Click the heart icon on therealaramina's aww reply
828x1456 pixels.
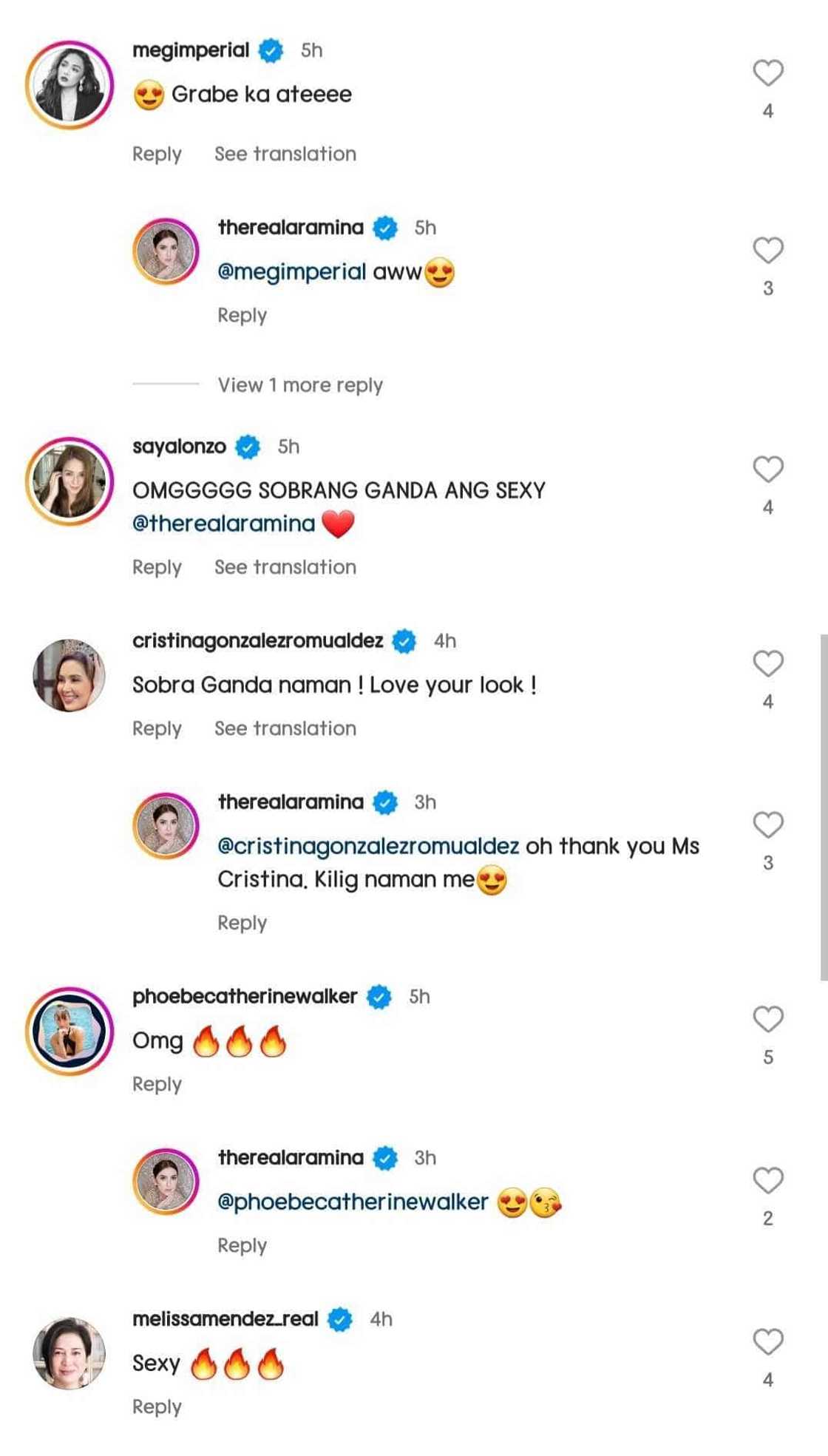[767, 249]
